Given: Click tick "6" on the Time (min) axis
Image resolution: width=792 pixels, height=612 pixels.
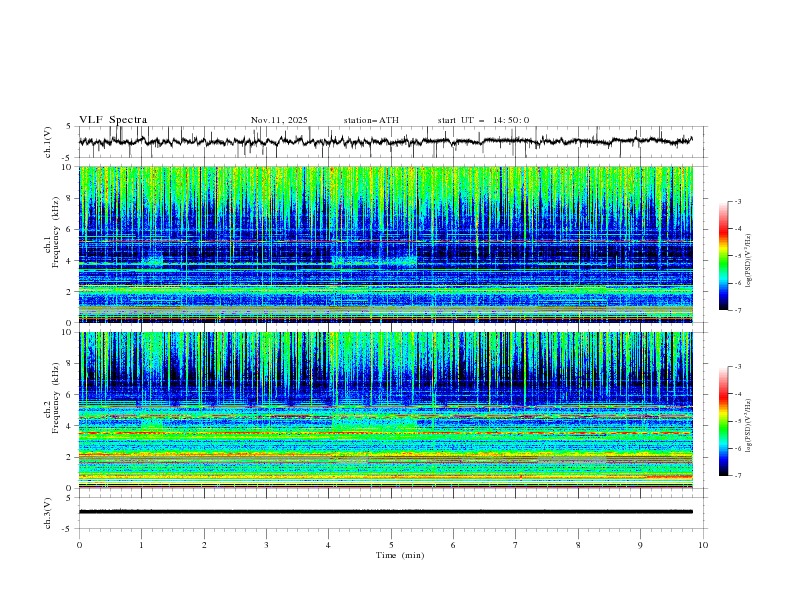Looking at the screenshot, I should click(453, 545).
